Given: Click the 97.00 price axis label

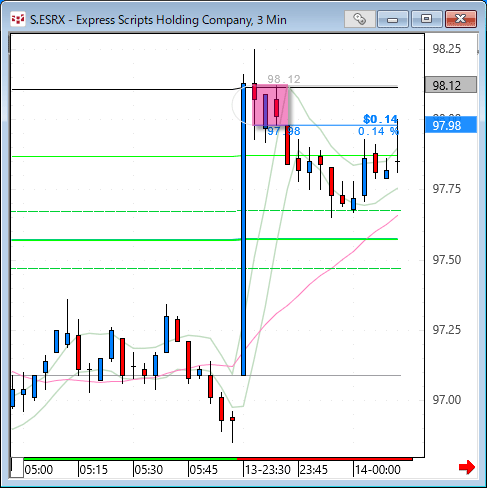Looking at the screenshot, I should click(x=447, y=400).
